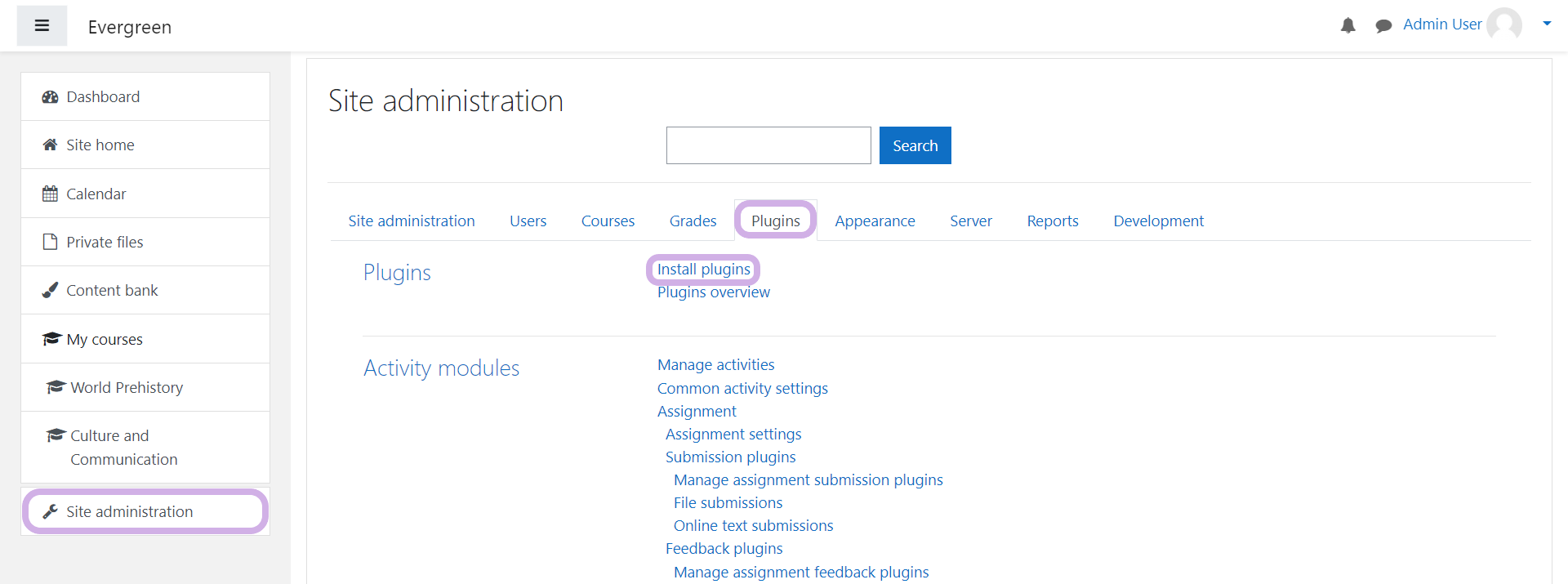
Task: Select the Development tab
Action: [x=1158, y=221]
